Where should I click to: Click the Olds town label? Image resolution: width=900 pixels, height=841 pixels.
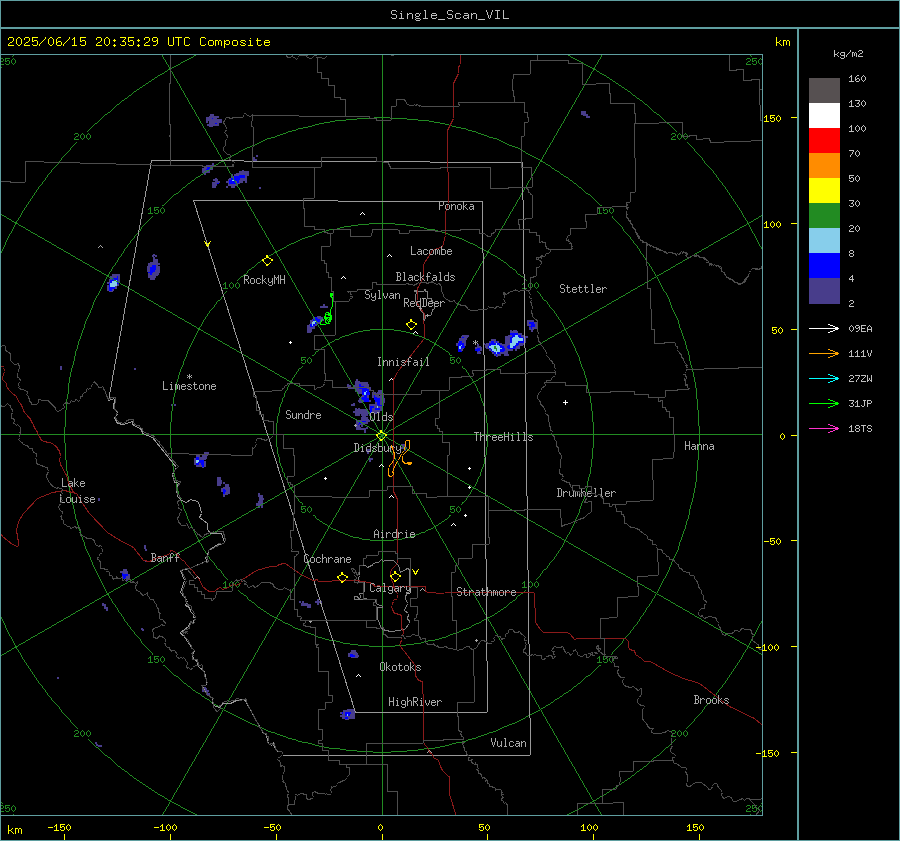click(382, 417)
